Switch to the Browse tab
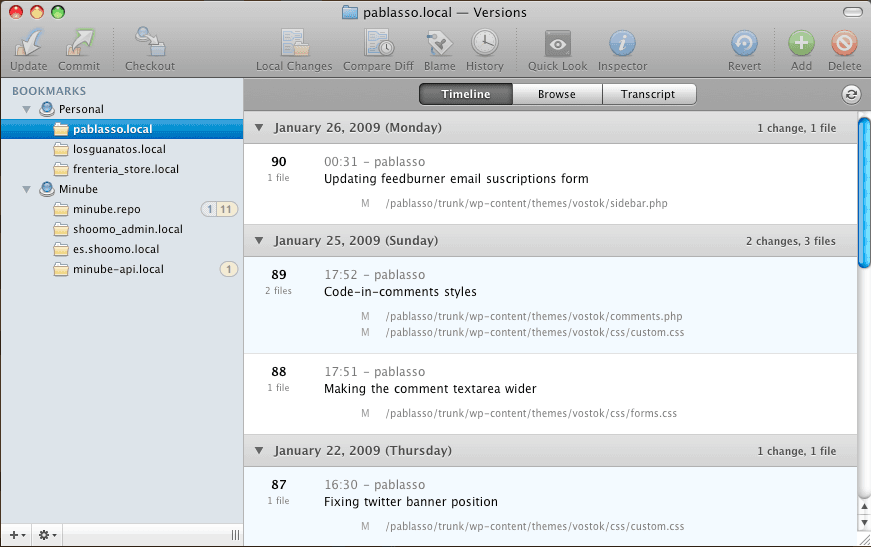871x547 pixels. pos(557,94)
